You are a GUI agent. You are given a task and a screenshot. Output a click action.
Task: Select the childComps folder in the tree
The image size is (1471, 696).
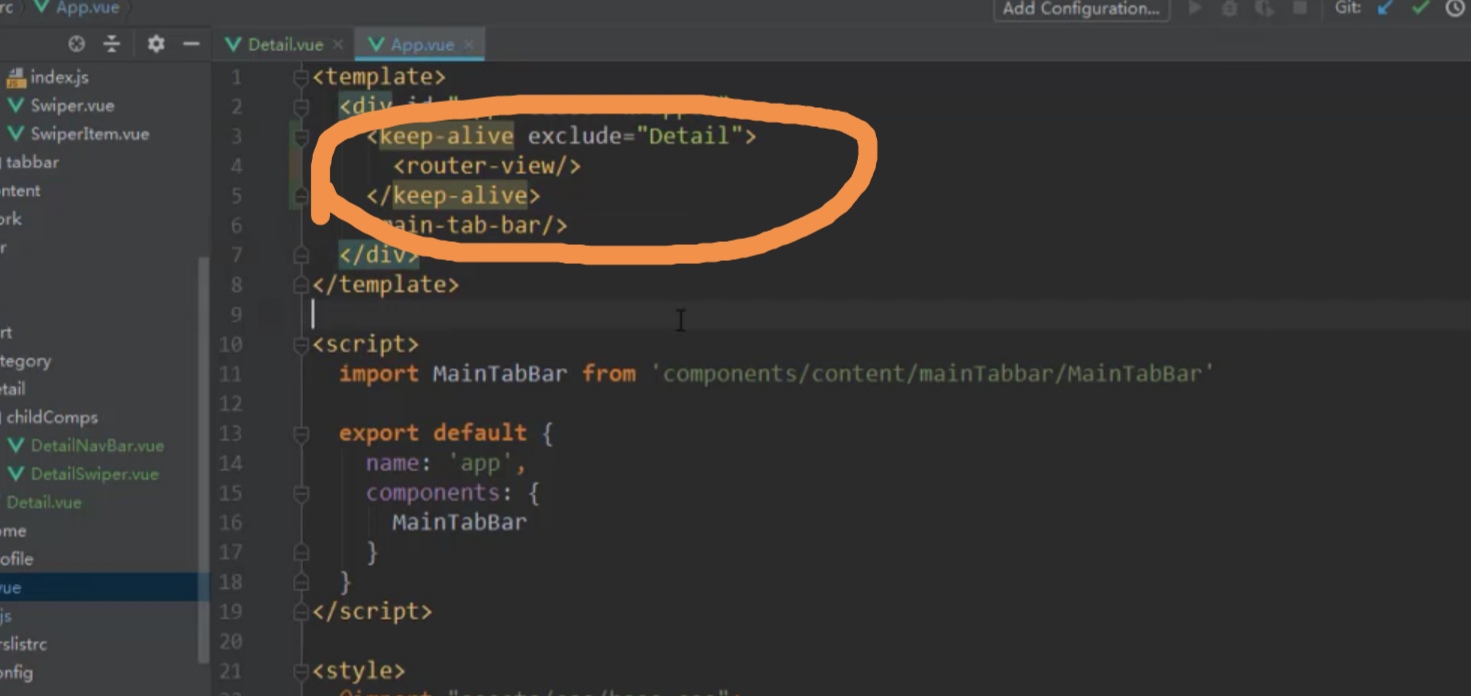(52, 417)
